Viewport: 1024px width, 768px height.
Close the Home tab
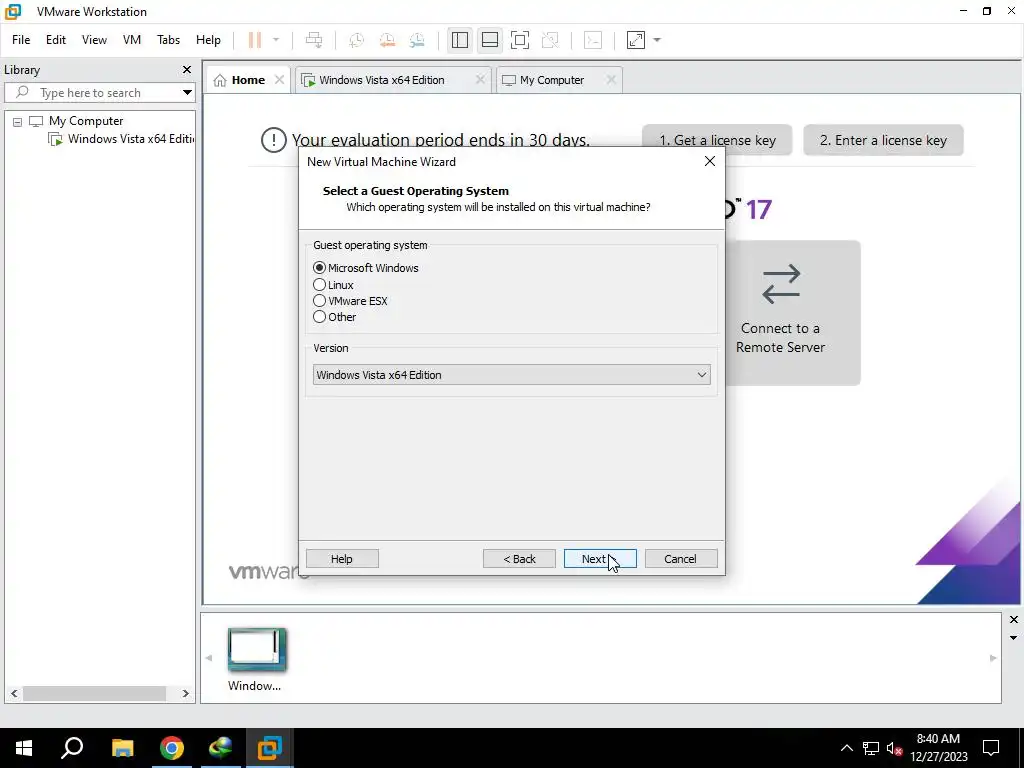click(280, 80)
